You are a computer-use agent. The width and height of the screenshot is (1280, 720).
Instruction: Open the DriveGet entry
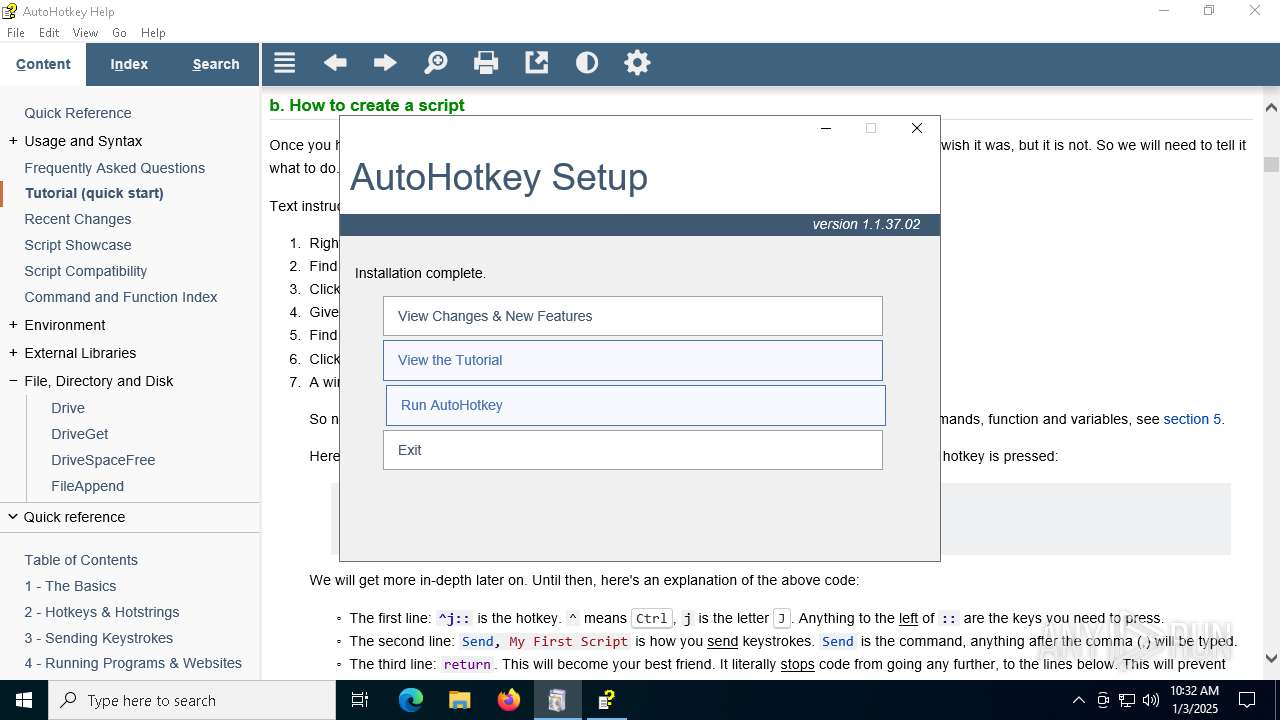click(x=80, y=434)
